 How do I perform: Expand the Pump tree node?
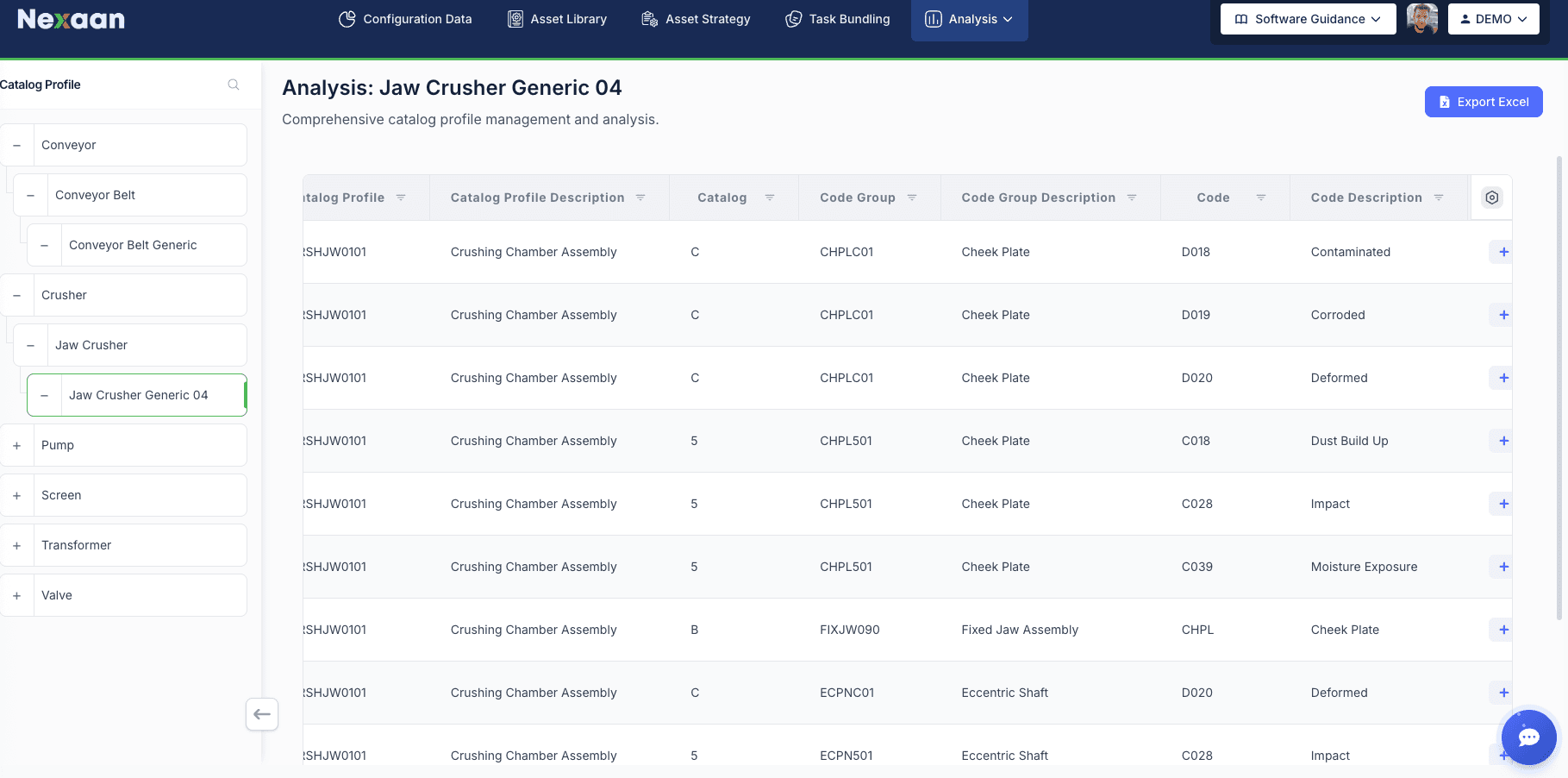(x=16, y=445)
